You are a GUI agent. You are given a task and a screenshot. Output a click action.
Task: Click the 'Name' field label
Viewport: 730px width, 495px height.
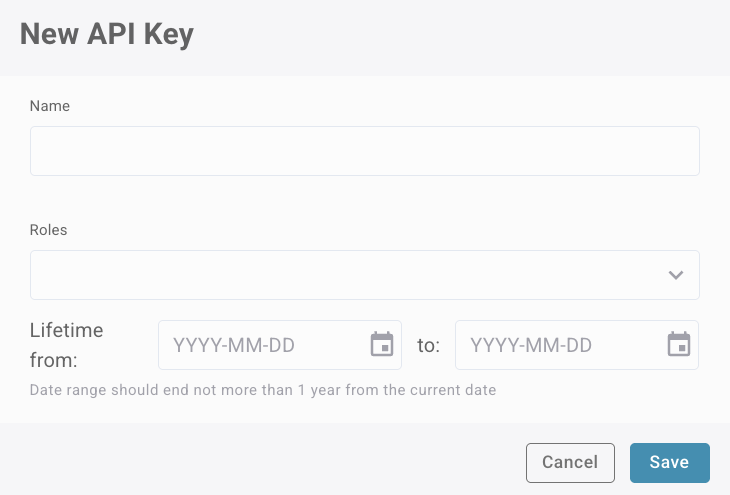pos(50,105)
